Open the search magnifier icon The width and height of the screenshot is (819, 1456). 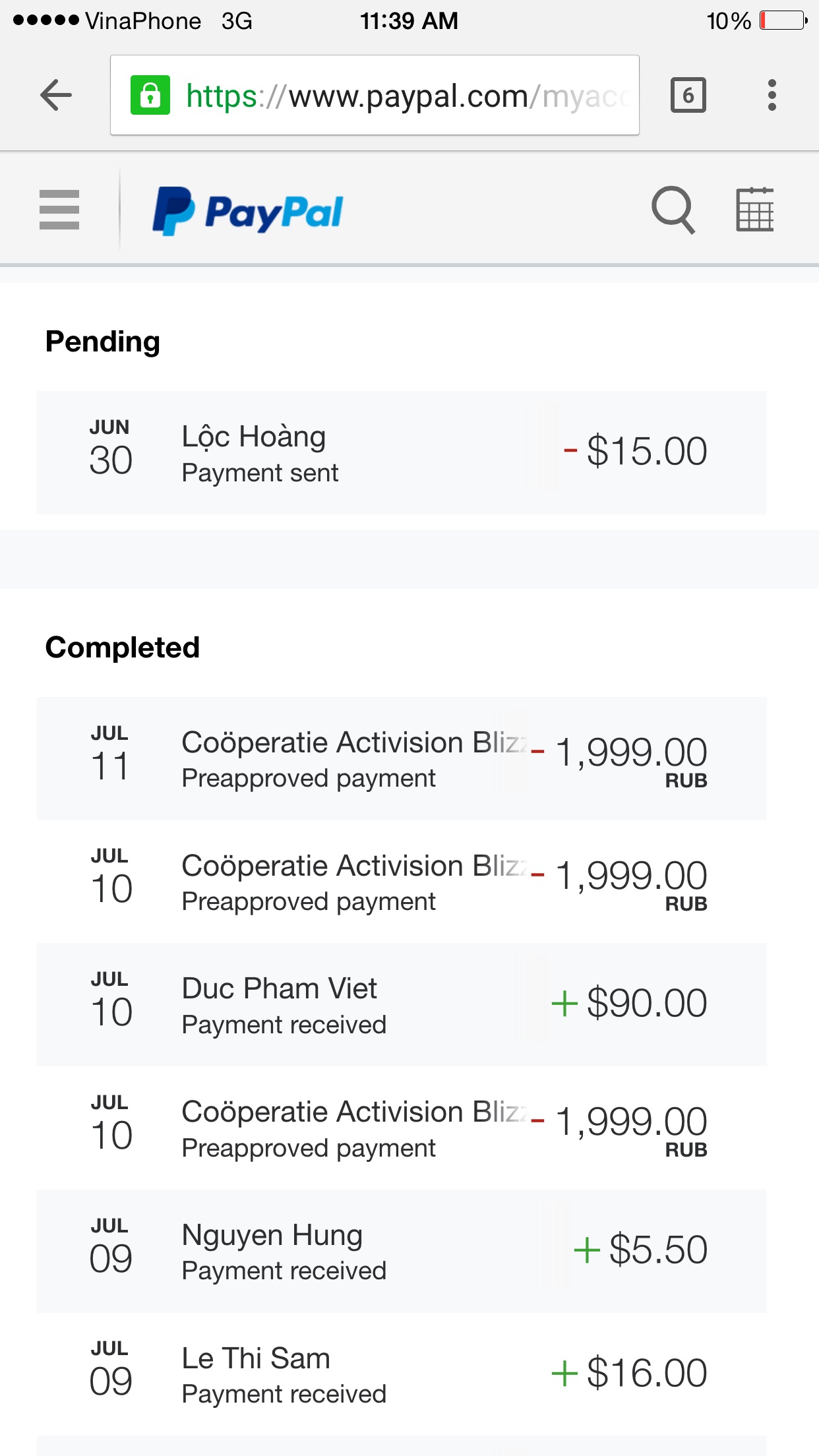point(673,210)
